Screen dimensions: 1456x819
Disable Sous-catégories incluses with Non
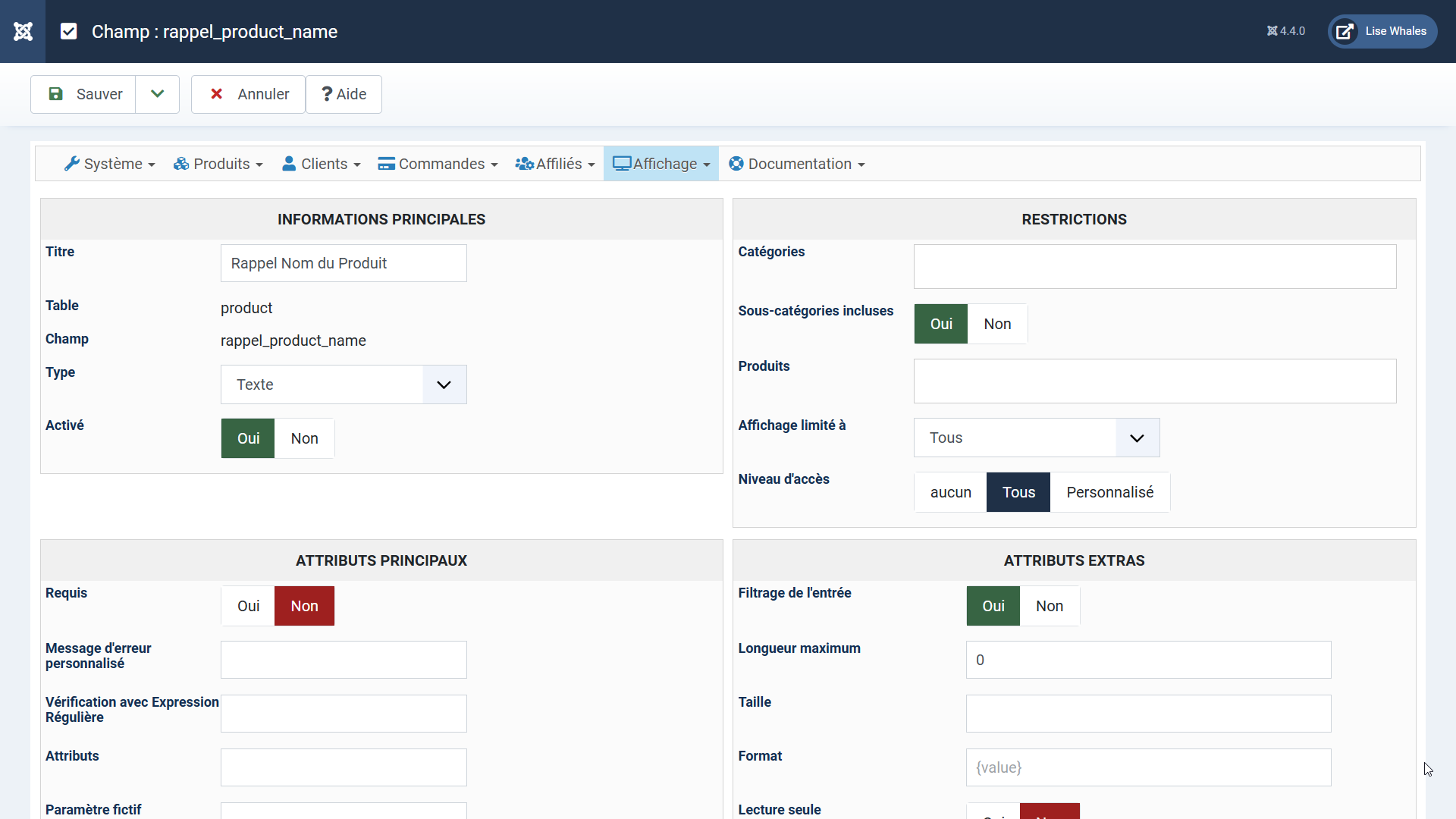tap(997, 324)
